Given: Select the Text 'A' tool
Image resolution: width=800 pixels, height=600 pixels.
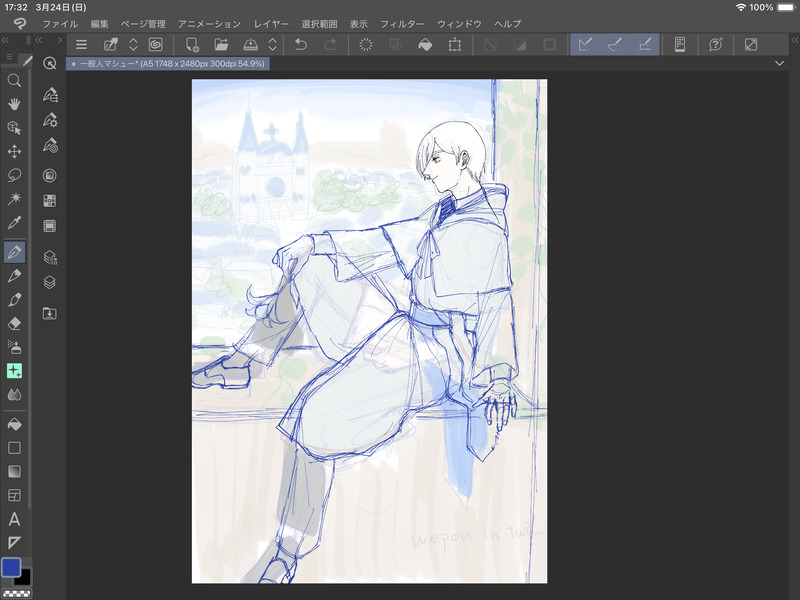Looking at the screenshot, I should [14, 519].
